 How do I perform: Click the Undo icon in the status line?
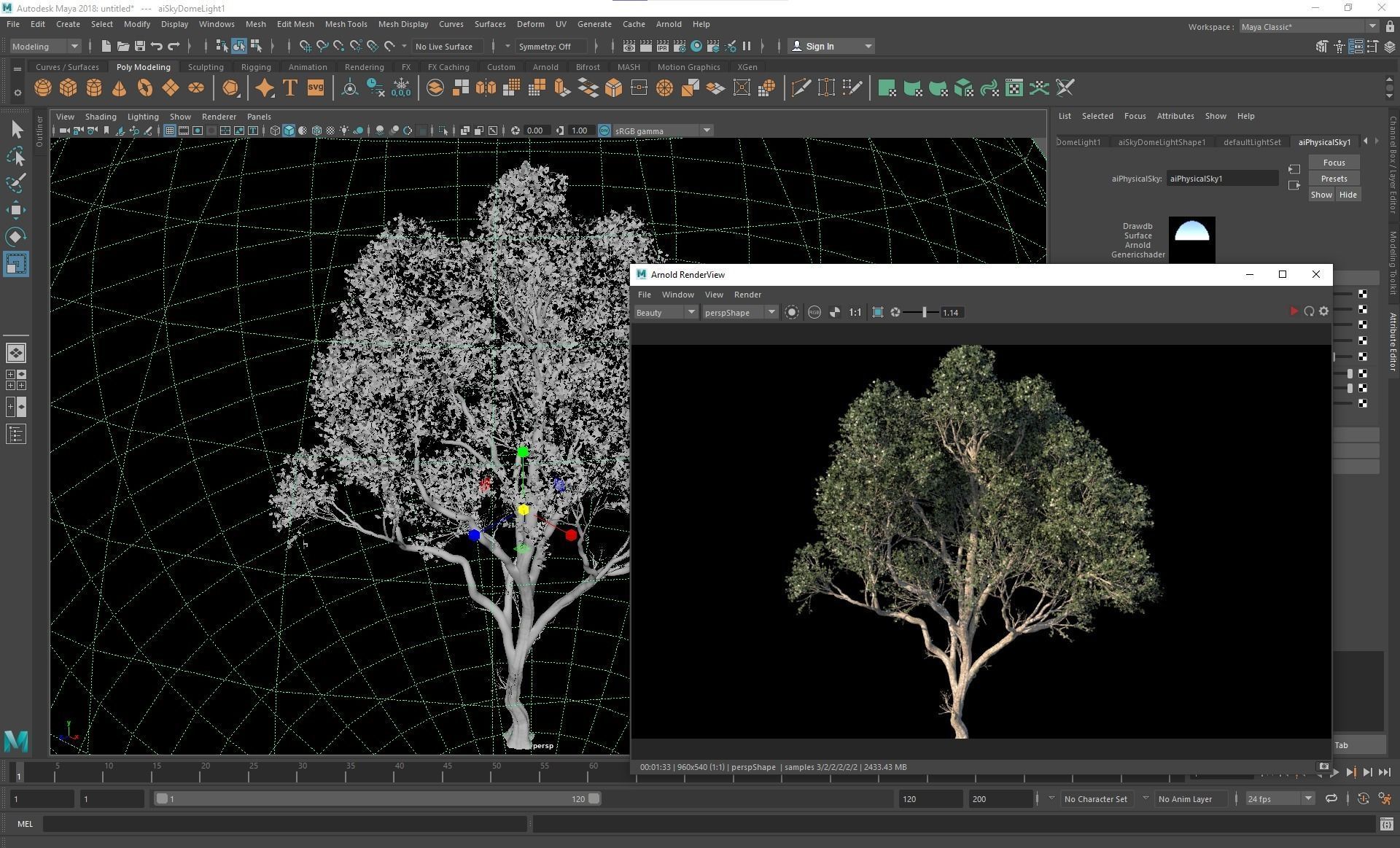(x=156, y=46)
